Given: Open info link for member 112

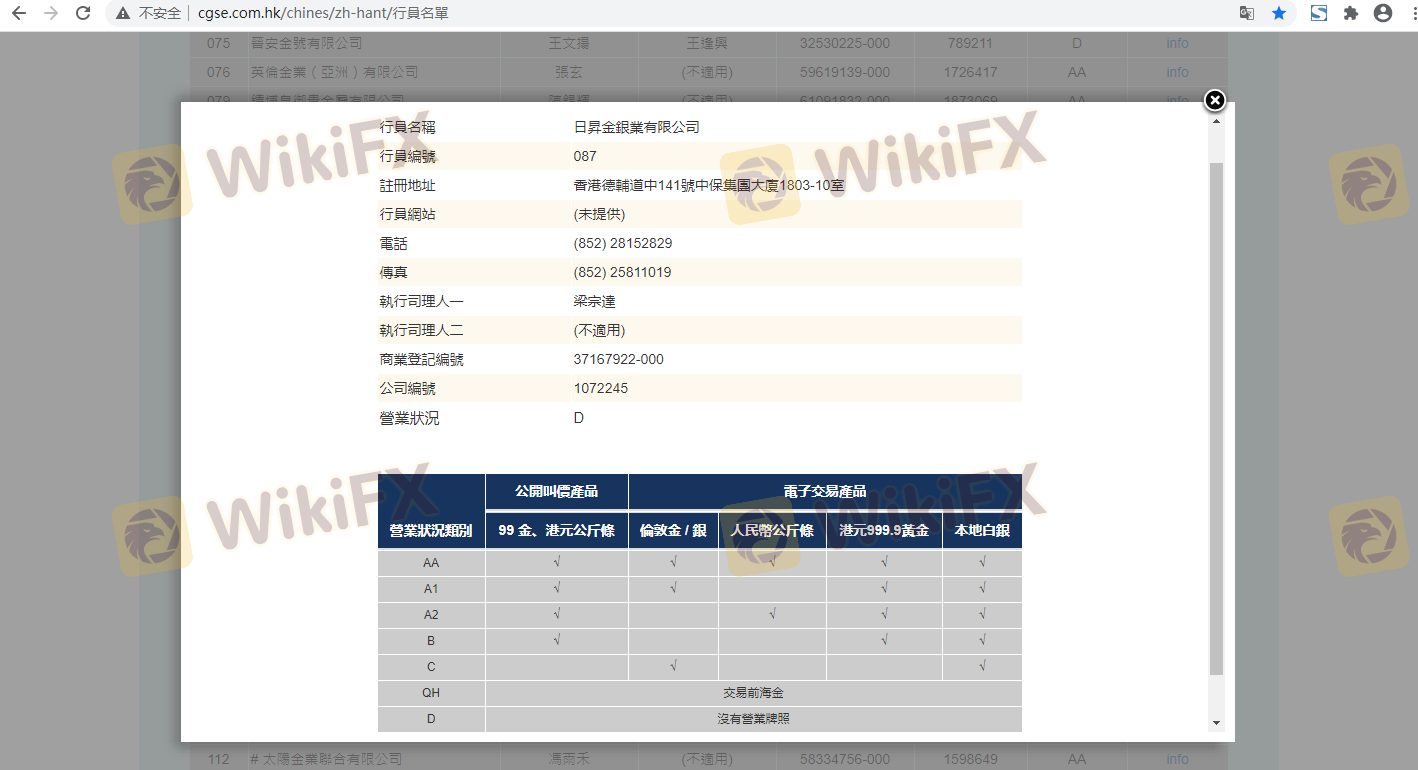Looking at the screenshot, I should coord(1177,760).
